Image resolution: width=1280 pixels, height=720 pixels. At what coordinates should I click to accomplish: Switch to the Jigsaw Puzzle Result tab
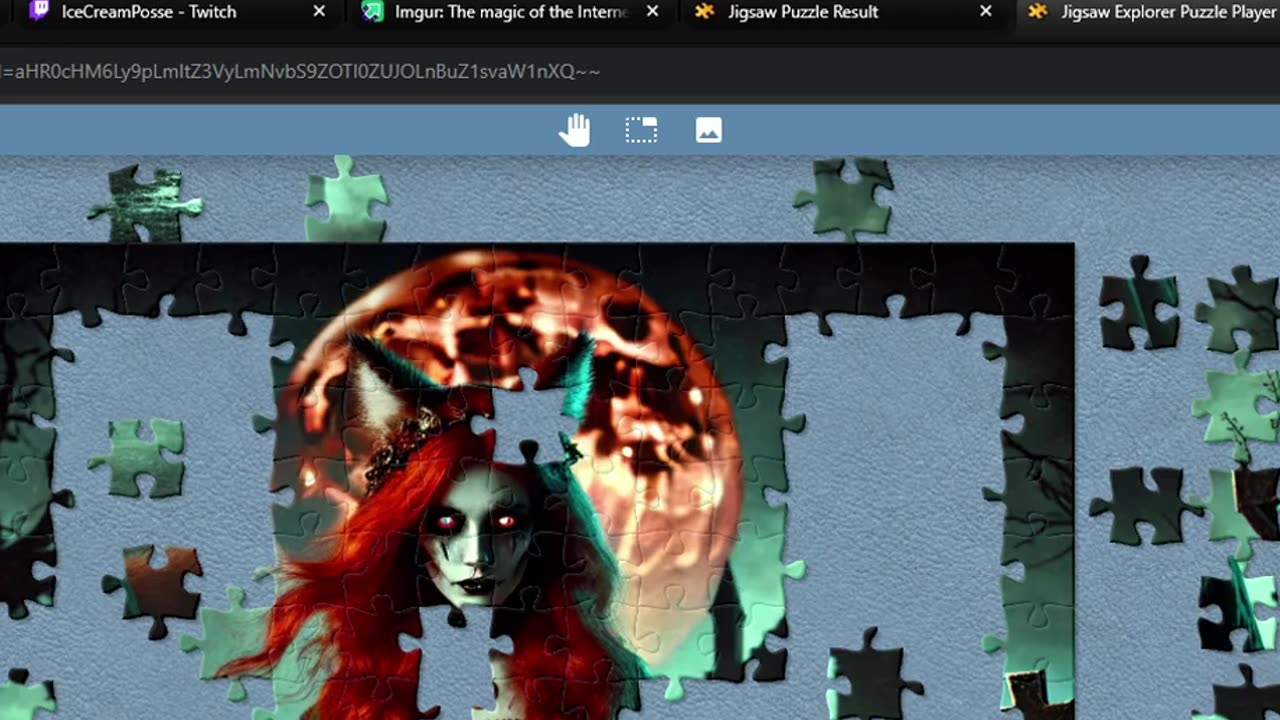(x=803, y=12)
